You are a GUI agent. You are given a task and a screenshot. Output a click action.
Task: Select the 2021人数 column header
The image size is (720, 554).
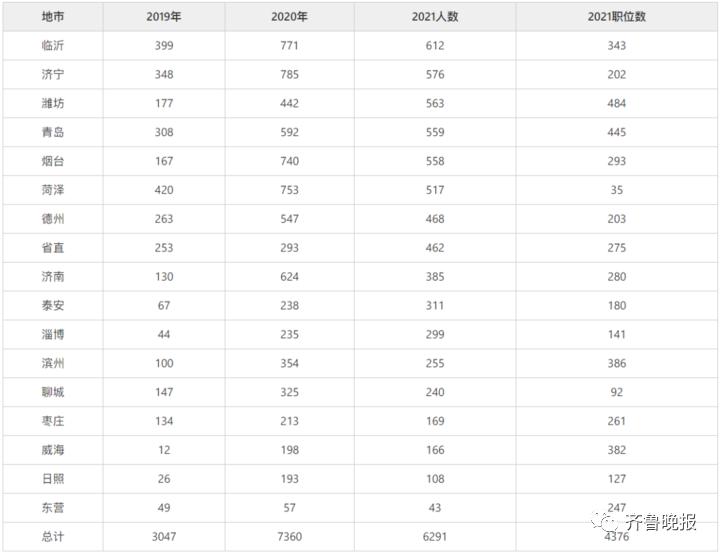[435, 17]
